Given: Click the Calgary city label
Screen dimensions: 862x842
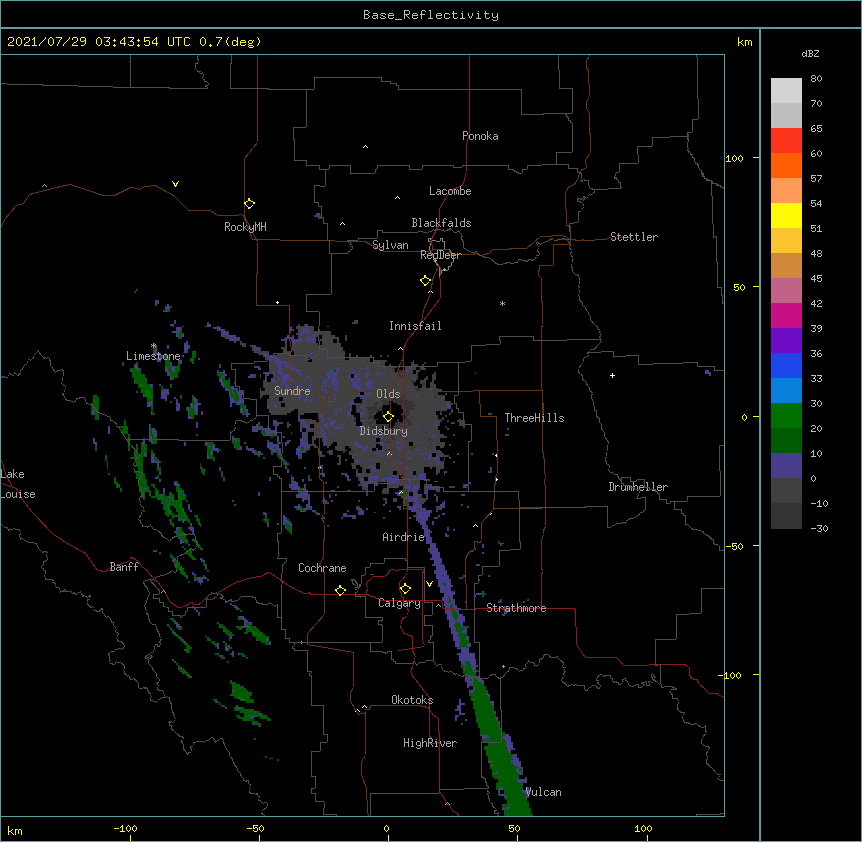Looking at the screenshot, I should coord(399,603).
